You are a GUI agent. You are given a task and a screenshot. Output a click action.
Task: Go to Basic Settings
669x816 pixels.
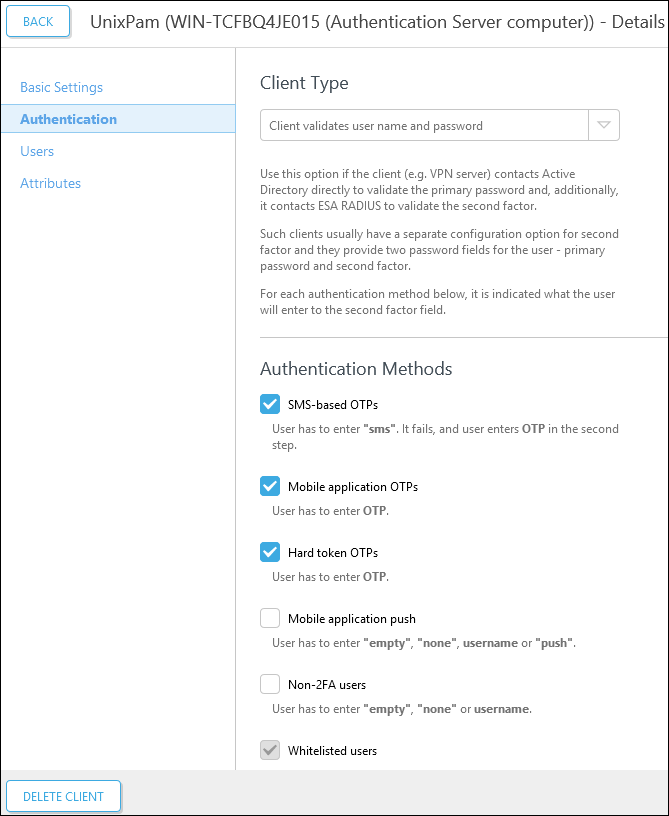coord(62,87)
